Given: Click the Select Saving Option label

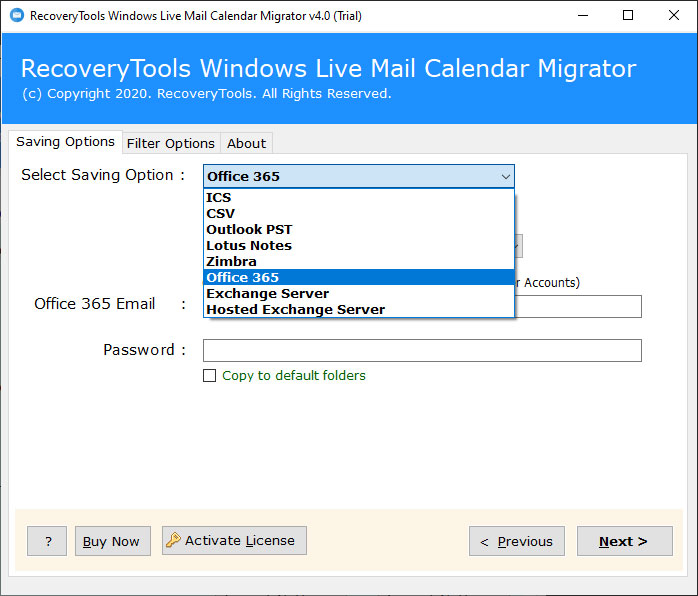Looking at the screenshot, I should [103, 175].
